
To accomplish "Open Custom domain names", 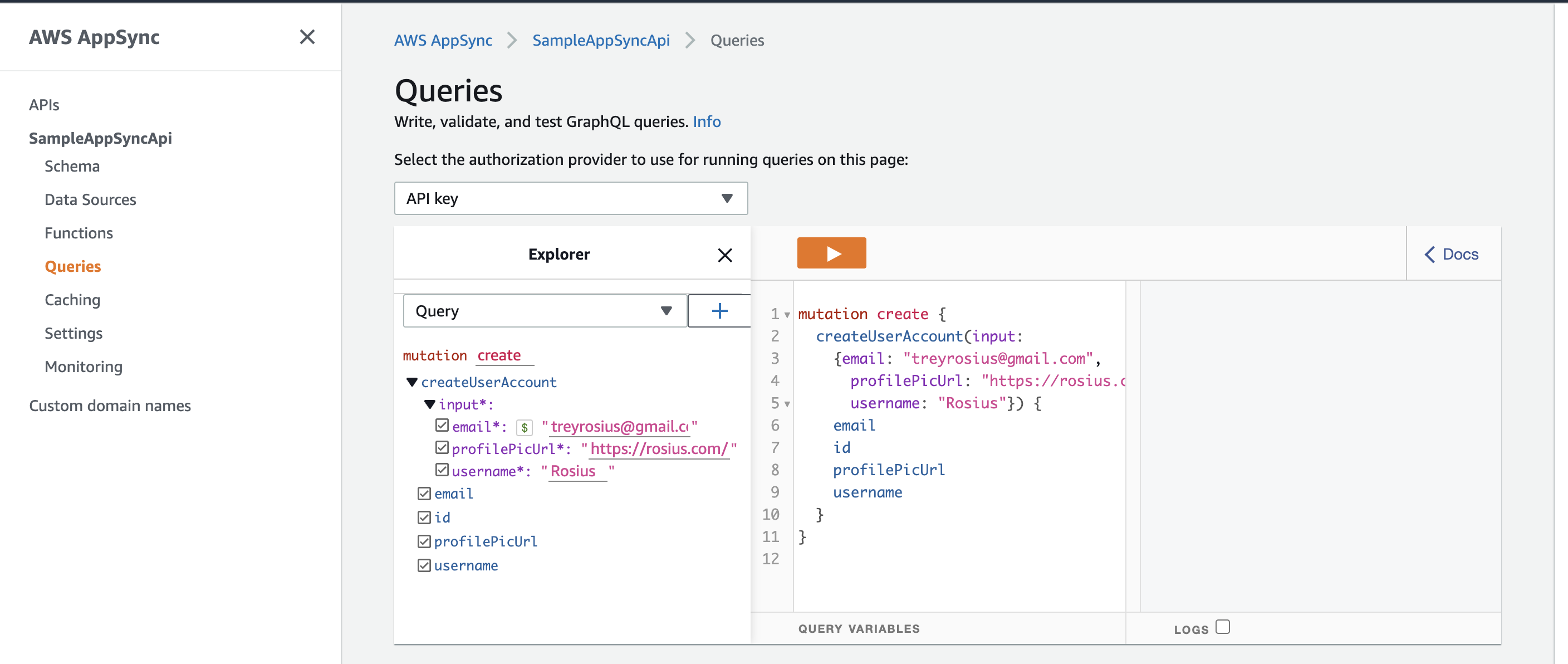I will 110,406.
